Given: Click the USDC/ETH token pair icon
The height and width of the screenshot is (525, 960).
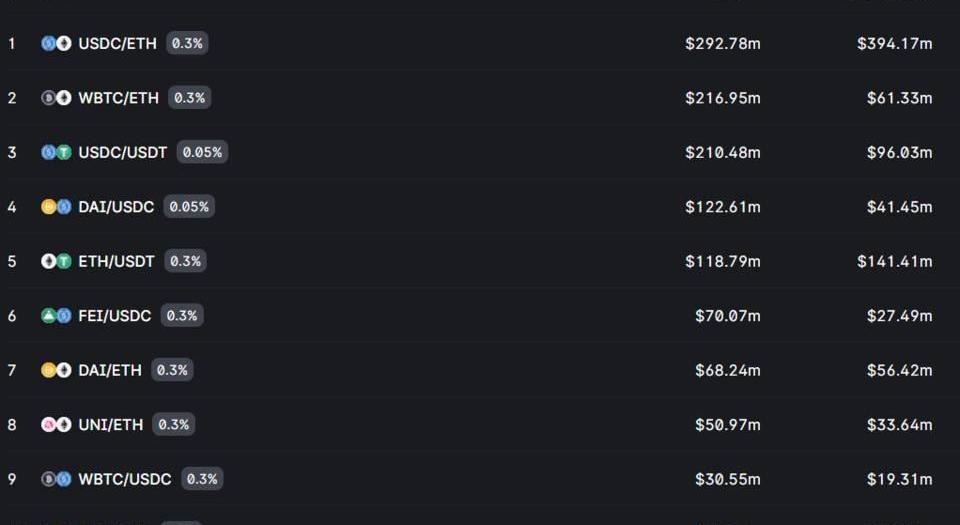Looking at the screenshot, I should coord(56,43).
